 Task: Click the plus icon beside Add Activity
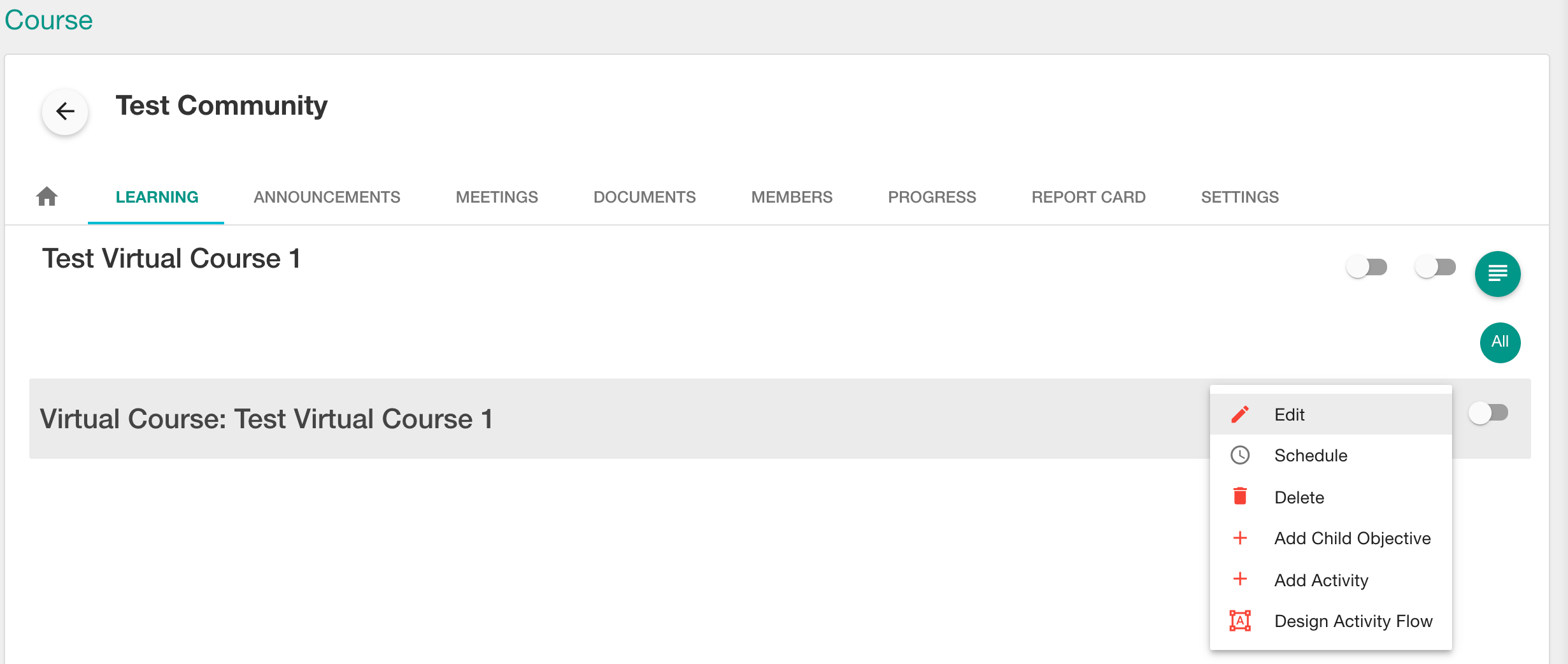click(1240, 579)
